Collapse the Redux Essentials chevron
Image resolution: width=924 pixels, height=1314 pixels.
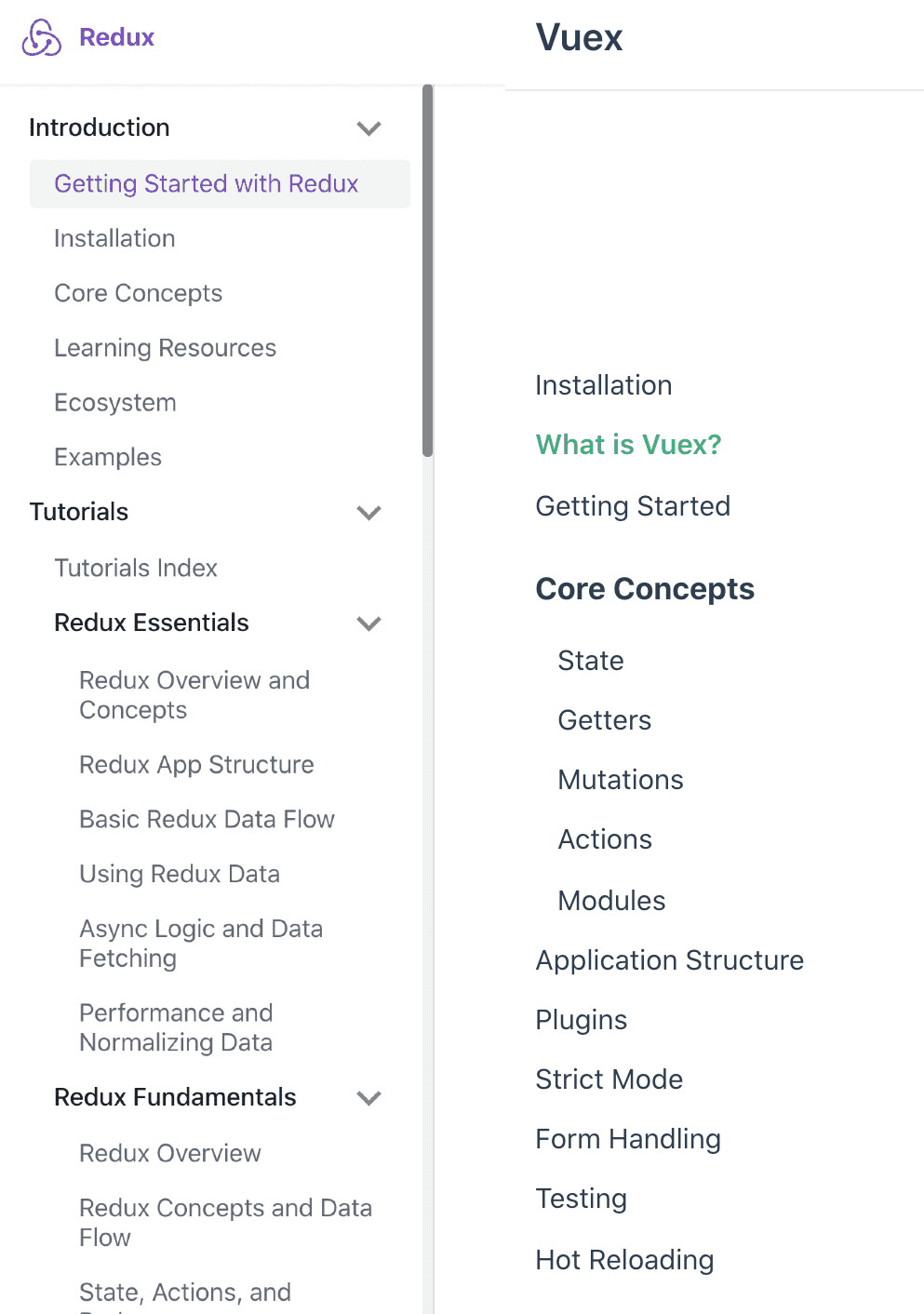[x=369, y=623]
